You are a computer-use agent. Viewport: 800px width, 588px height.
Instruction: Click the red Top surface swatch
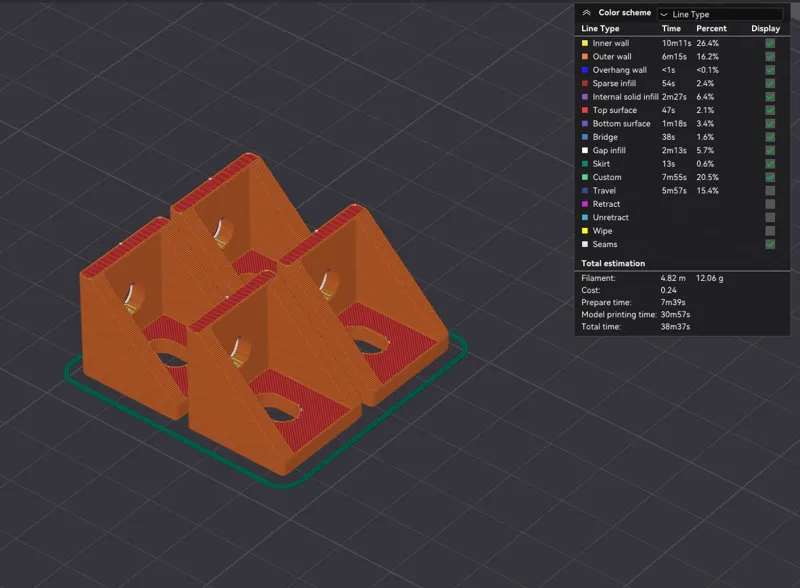(585, 110)
